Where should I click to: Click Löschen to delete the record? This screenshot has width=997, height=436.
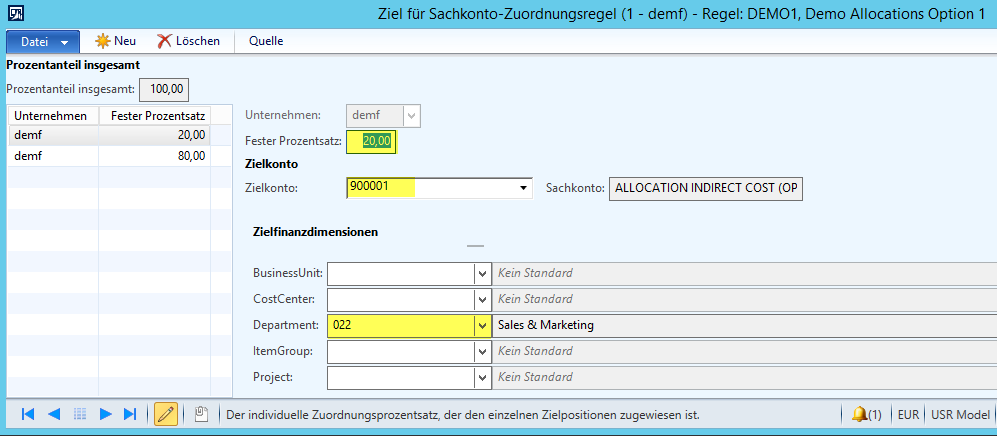[x=188, y=41]
